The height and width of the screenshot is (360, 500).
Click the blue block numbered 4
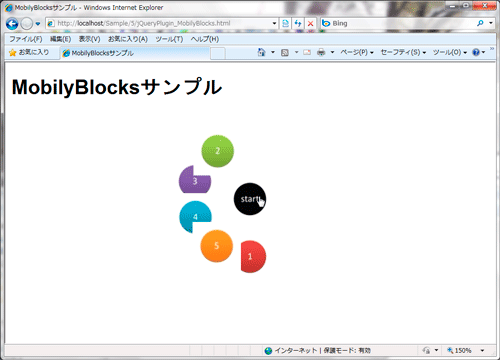195,216
